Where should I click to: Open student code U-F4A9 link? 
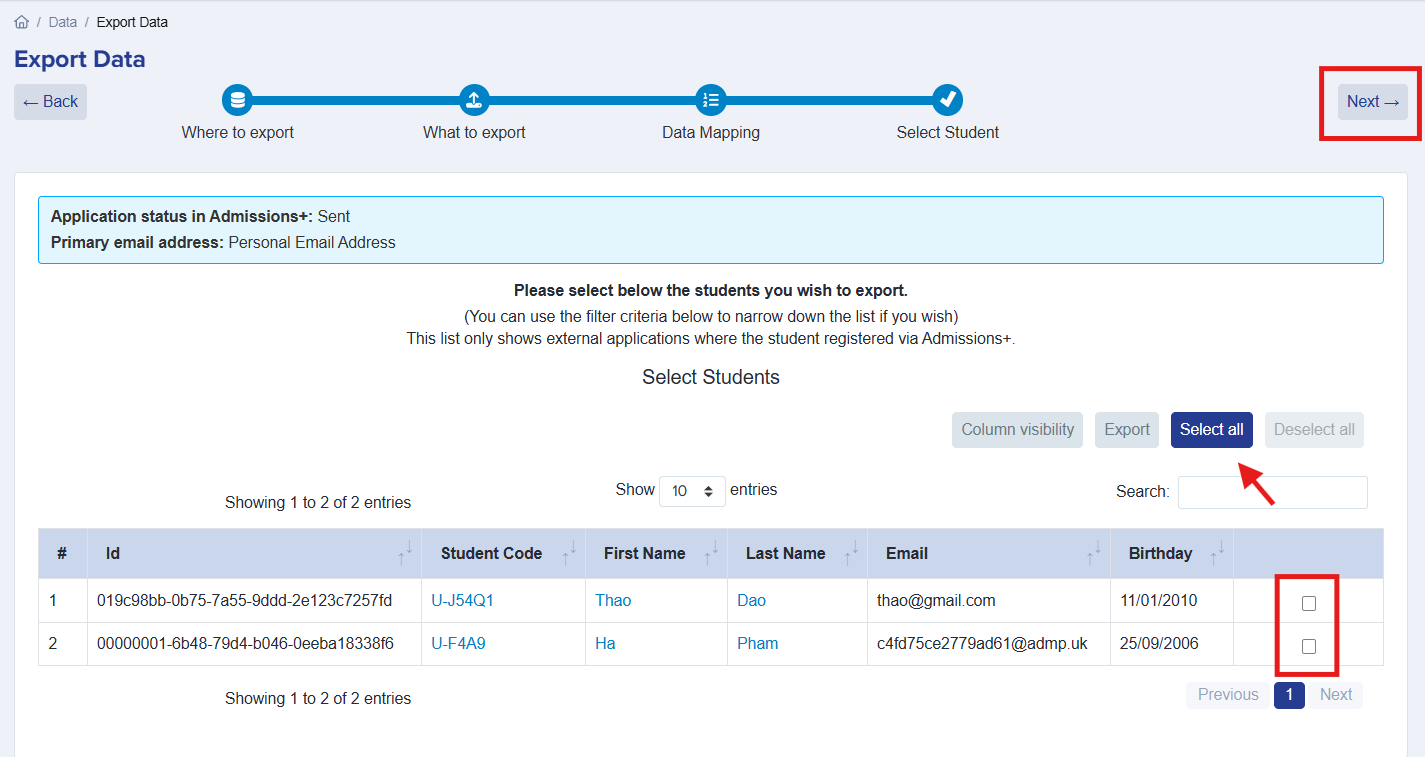[x=458, y=644]
